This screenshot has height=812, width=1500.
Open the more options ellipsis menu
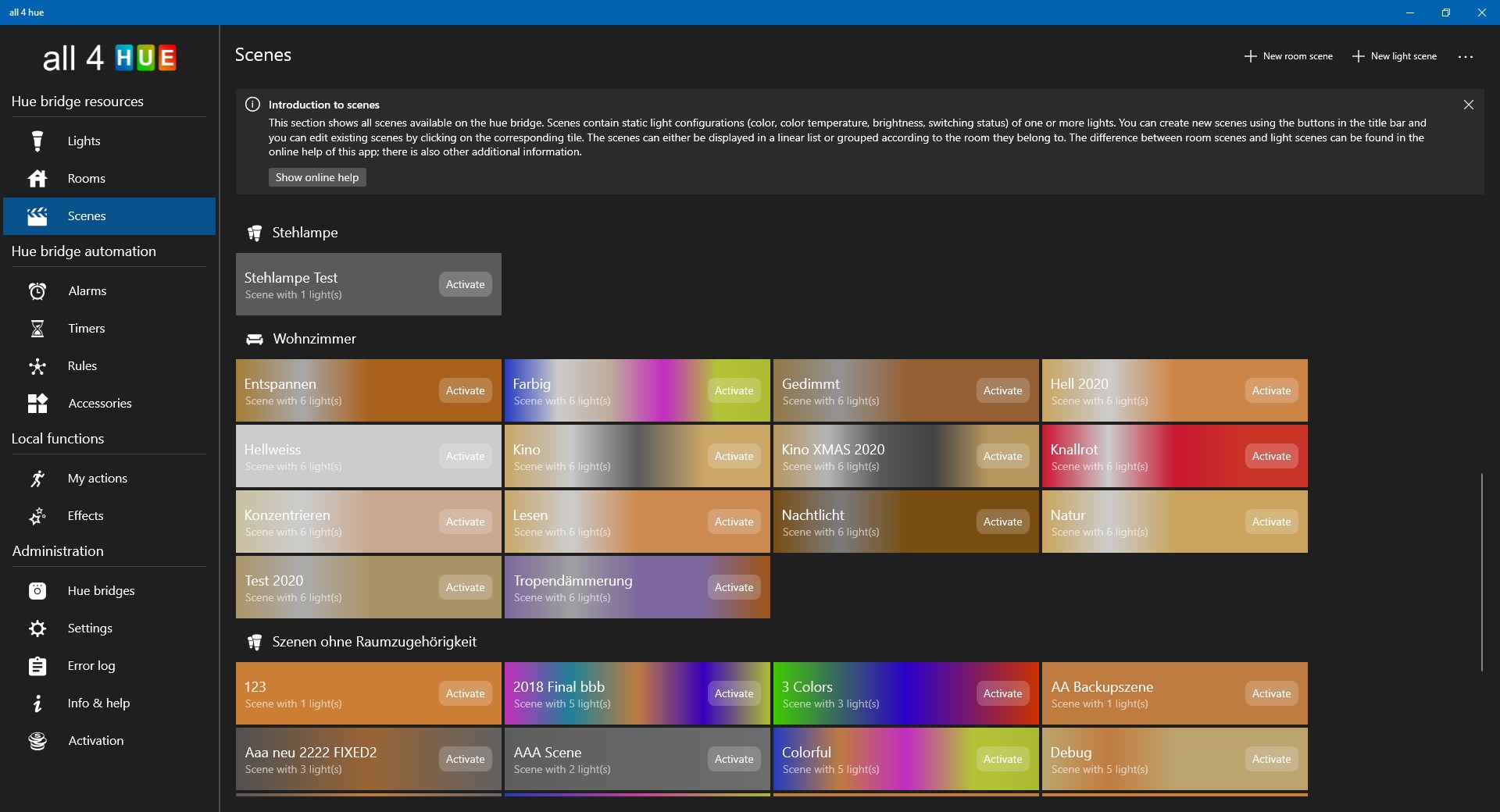point(1466,56)
